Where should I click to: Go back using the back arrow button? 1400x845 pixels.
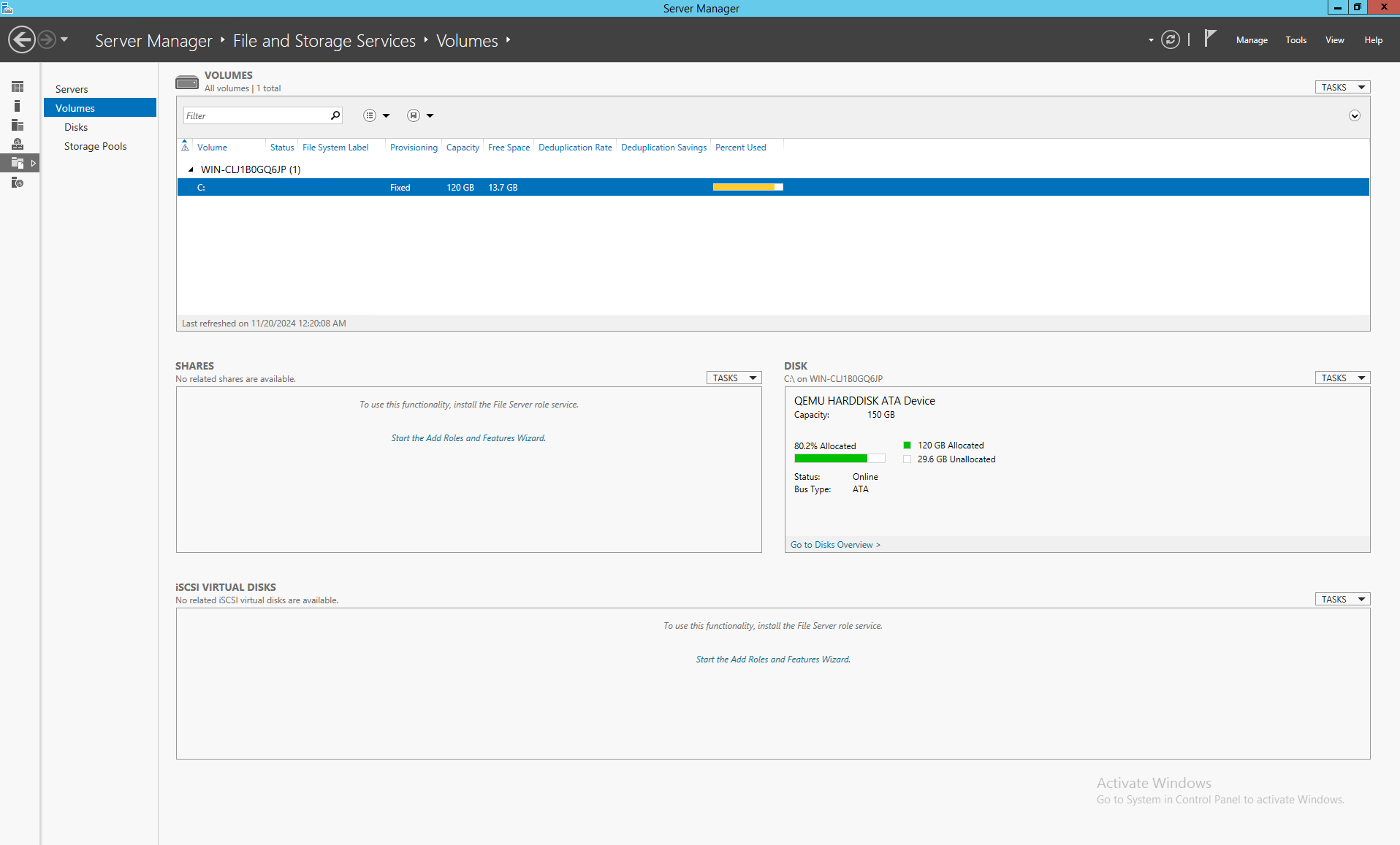coord(22,39)
